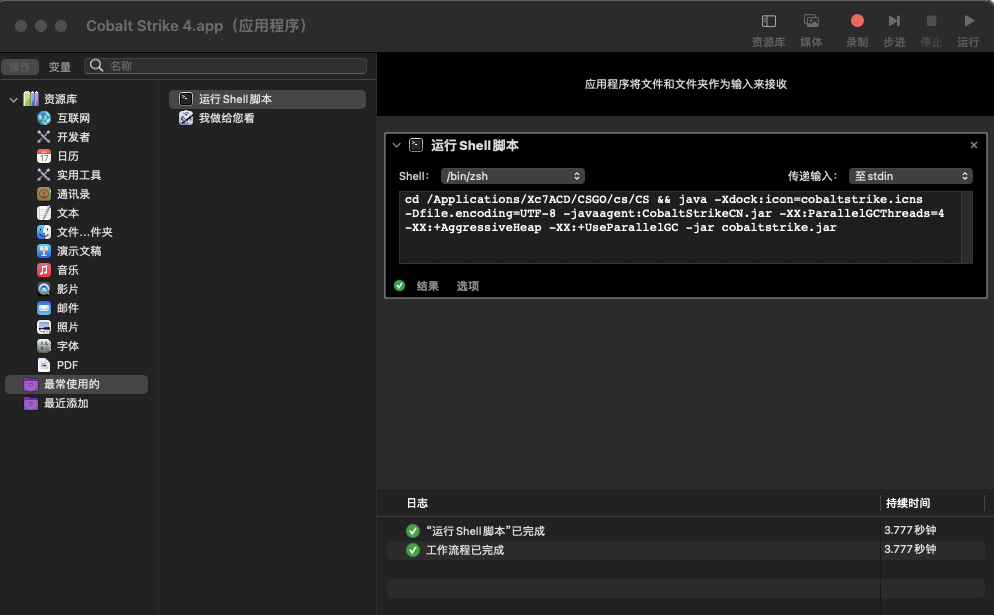Click the terminal icon in the action header

point(416,145)
